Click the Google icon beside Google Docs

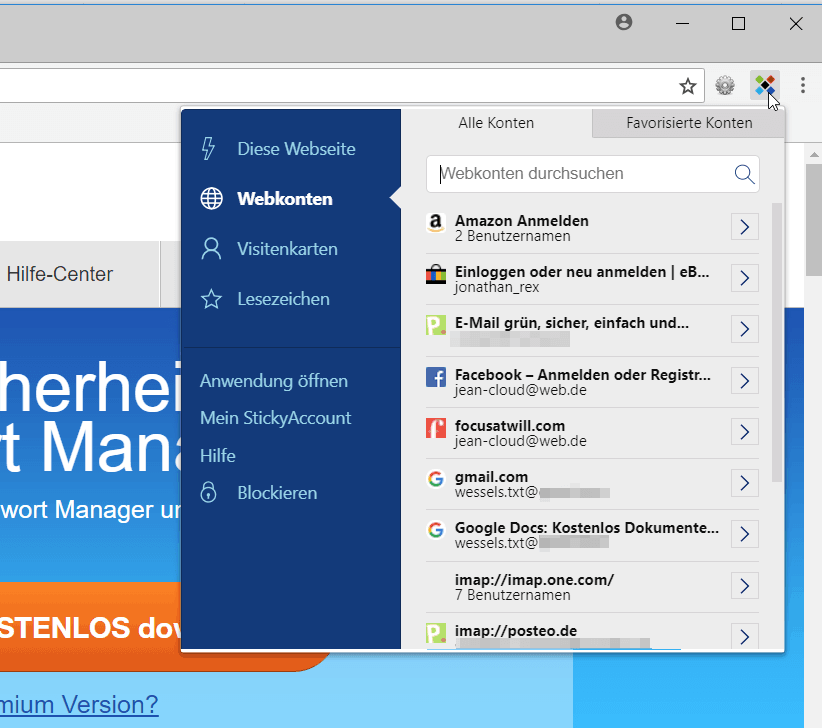436,530
